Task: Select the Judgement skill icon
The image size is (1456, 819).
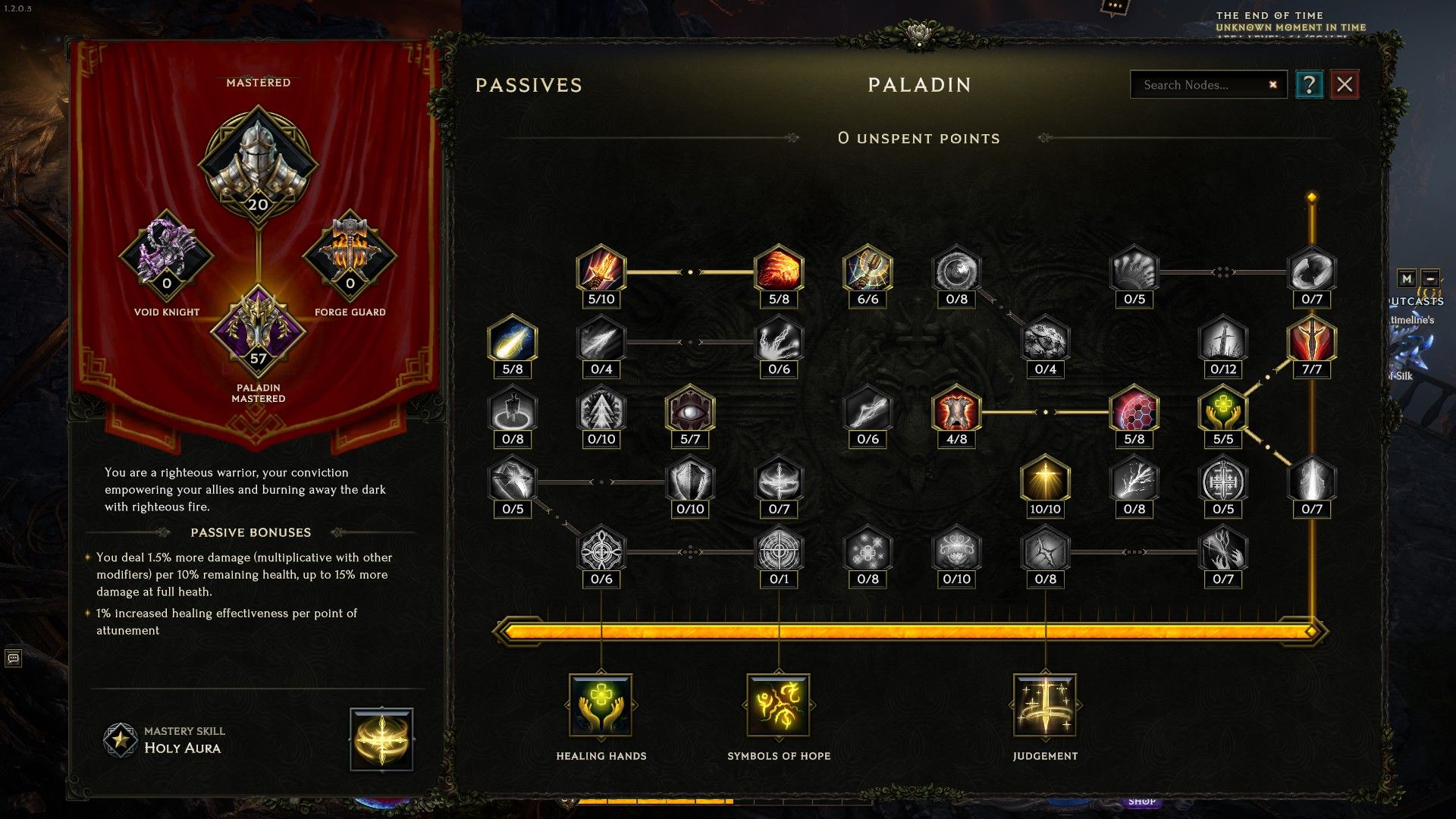Action: 1045,705
